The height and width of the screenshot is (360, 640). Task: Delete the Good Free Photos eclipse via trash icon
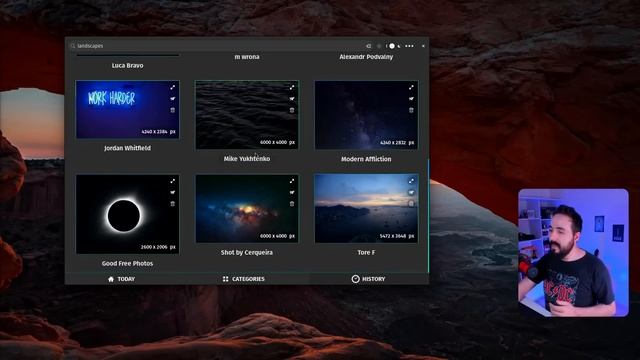point(173,204)
